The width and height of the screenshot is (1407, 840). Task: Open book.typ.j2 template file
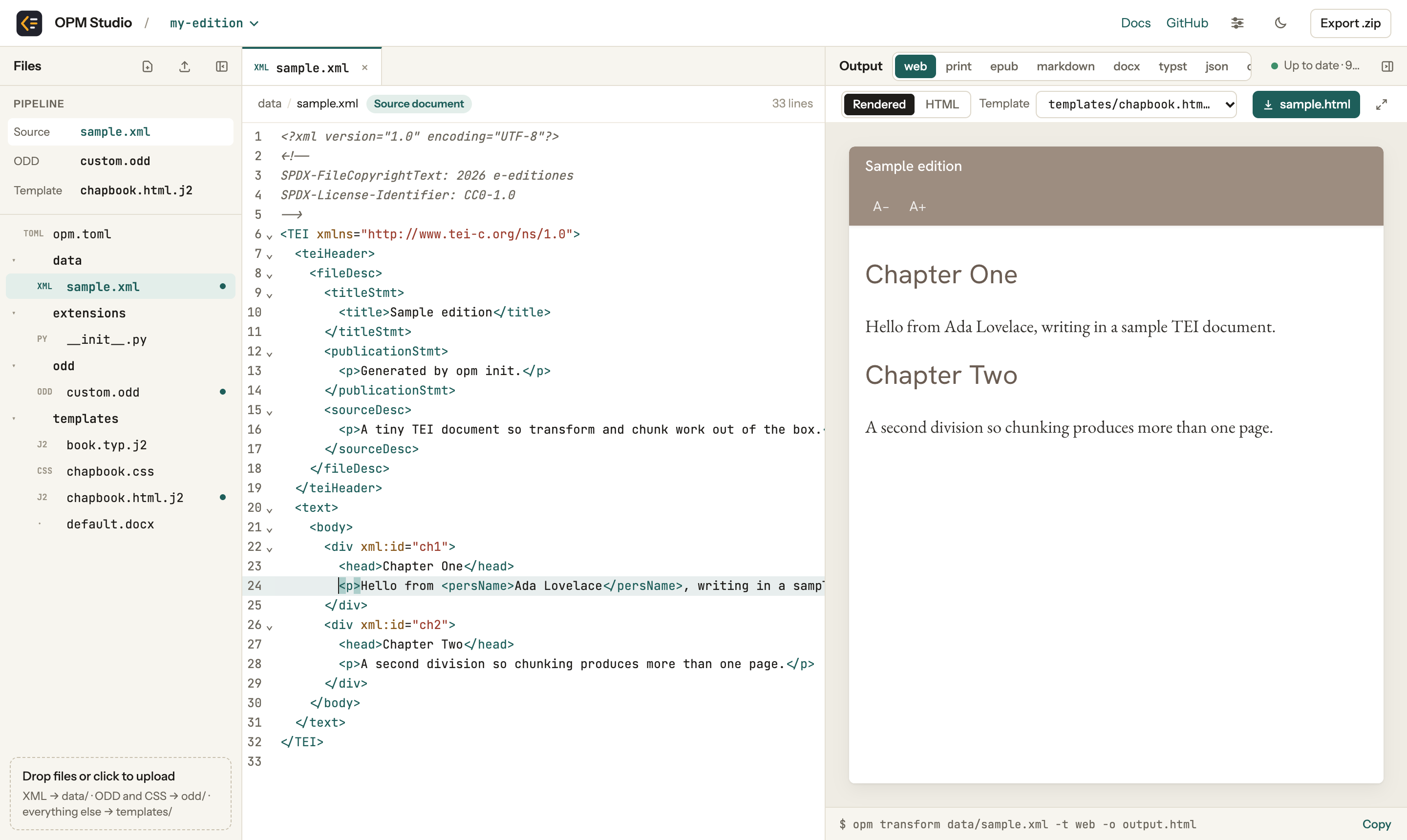coord(121,445)
